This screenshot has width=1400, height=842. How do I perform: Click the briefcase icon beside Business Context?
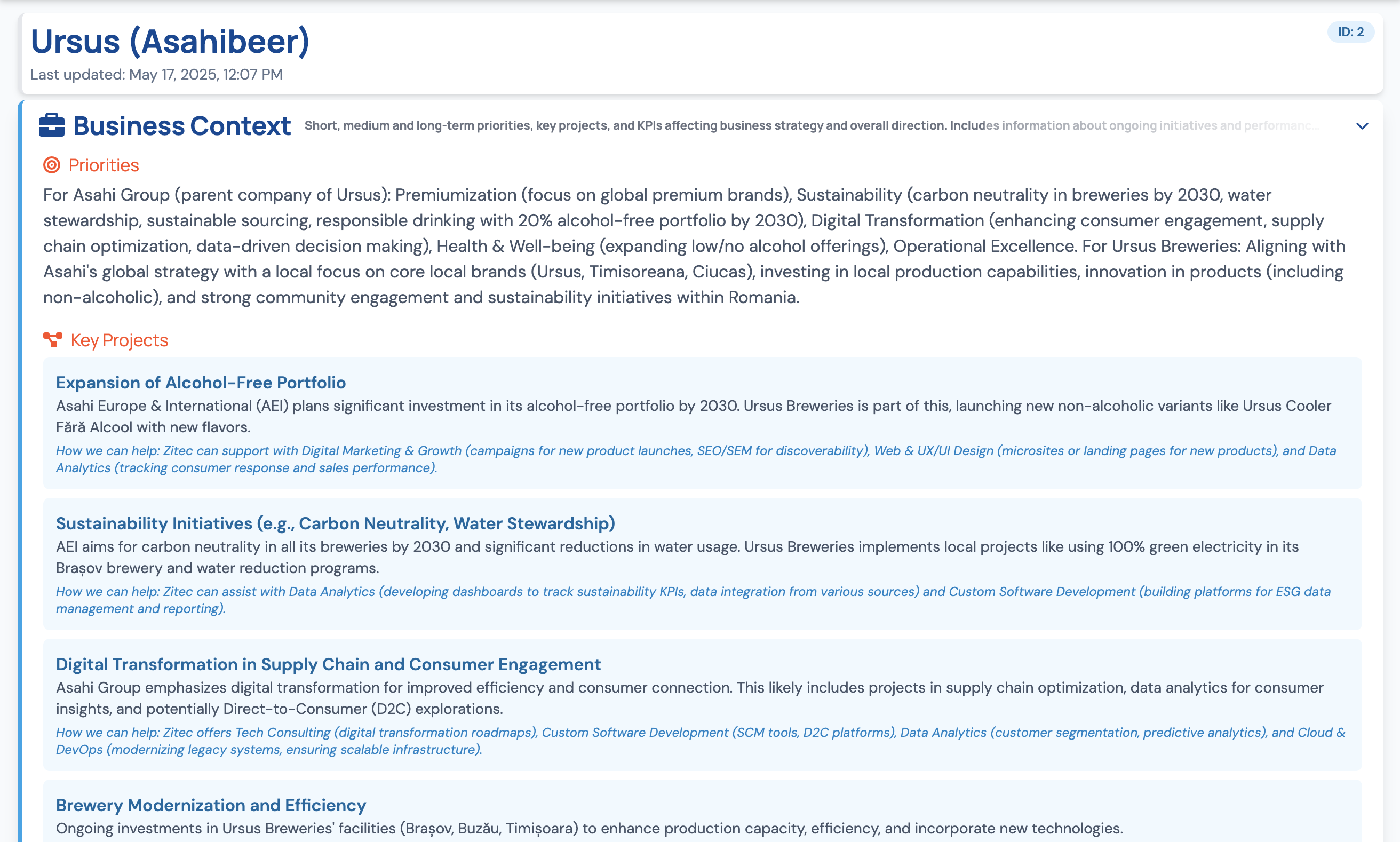pyautogui.click(x=52, y=125)
